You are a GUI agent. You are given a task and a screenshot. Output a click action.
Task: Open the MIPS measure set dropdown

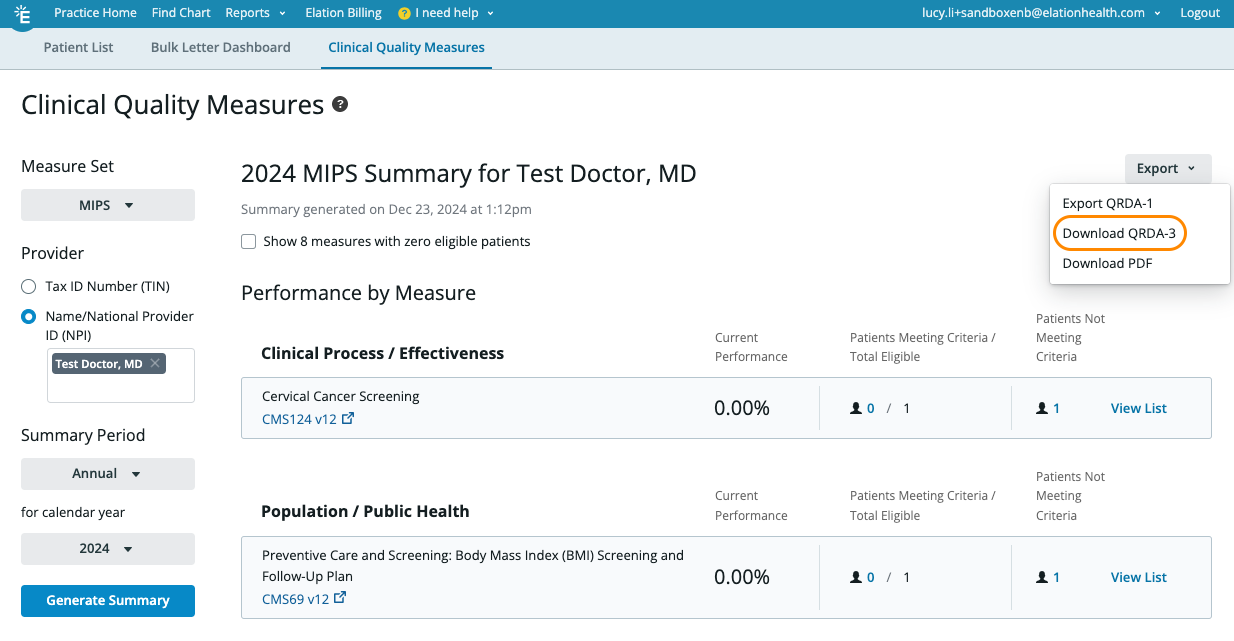tap(108, 206)
